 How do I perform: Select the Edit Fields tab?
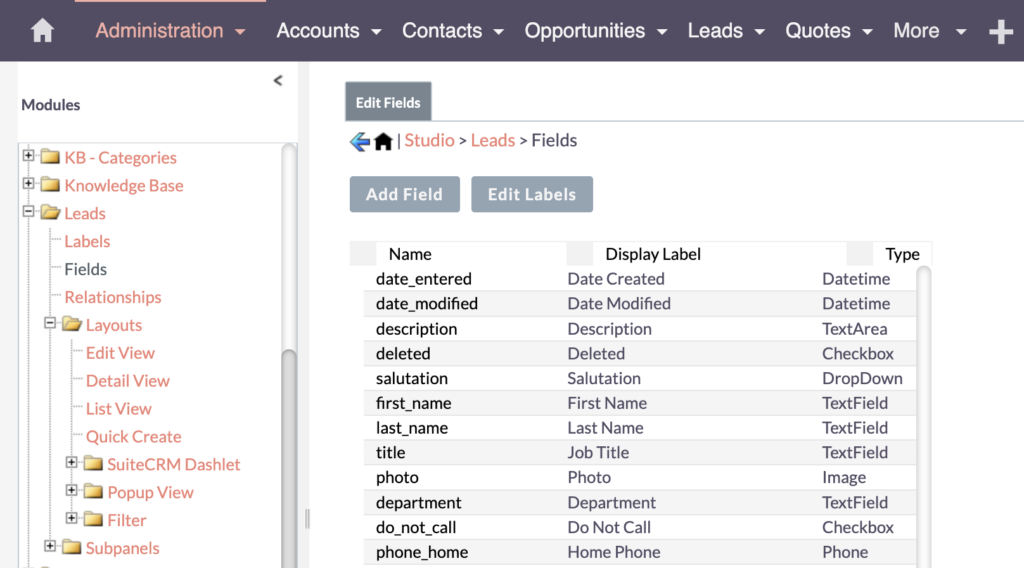coord(388,103)
